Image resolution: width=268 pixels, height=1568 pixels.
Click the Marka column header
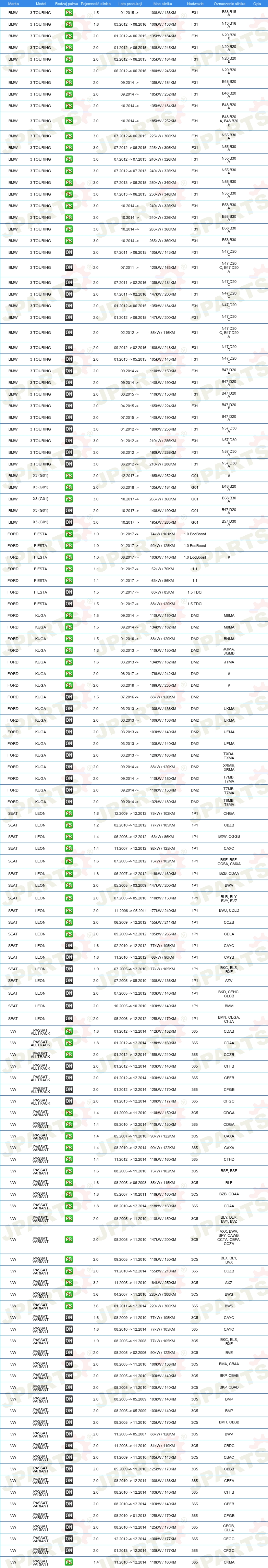tap(13, 4)
